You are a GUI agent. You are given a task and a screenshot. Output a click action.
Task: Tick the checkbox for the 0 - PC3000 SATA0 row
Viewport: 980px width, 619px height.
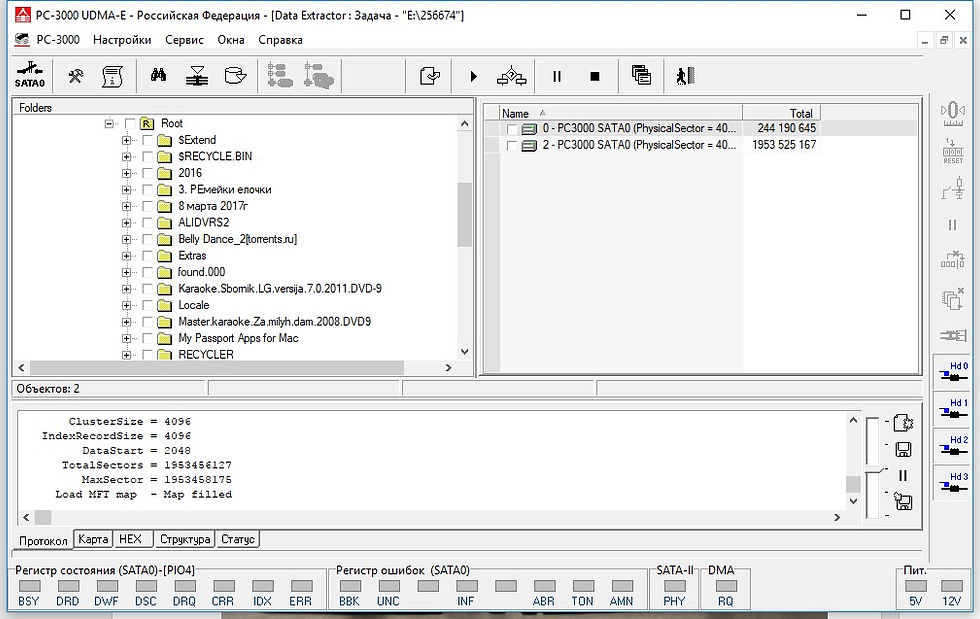coord(511,129)
